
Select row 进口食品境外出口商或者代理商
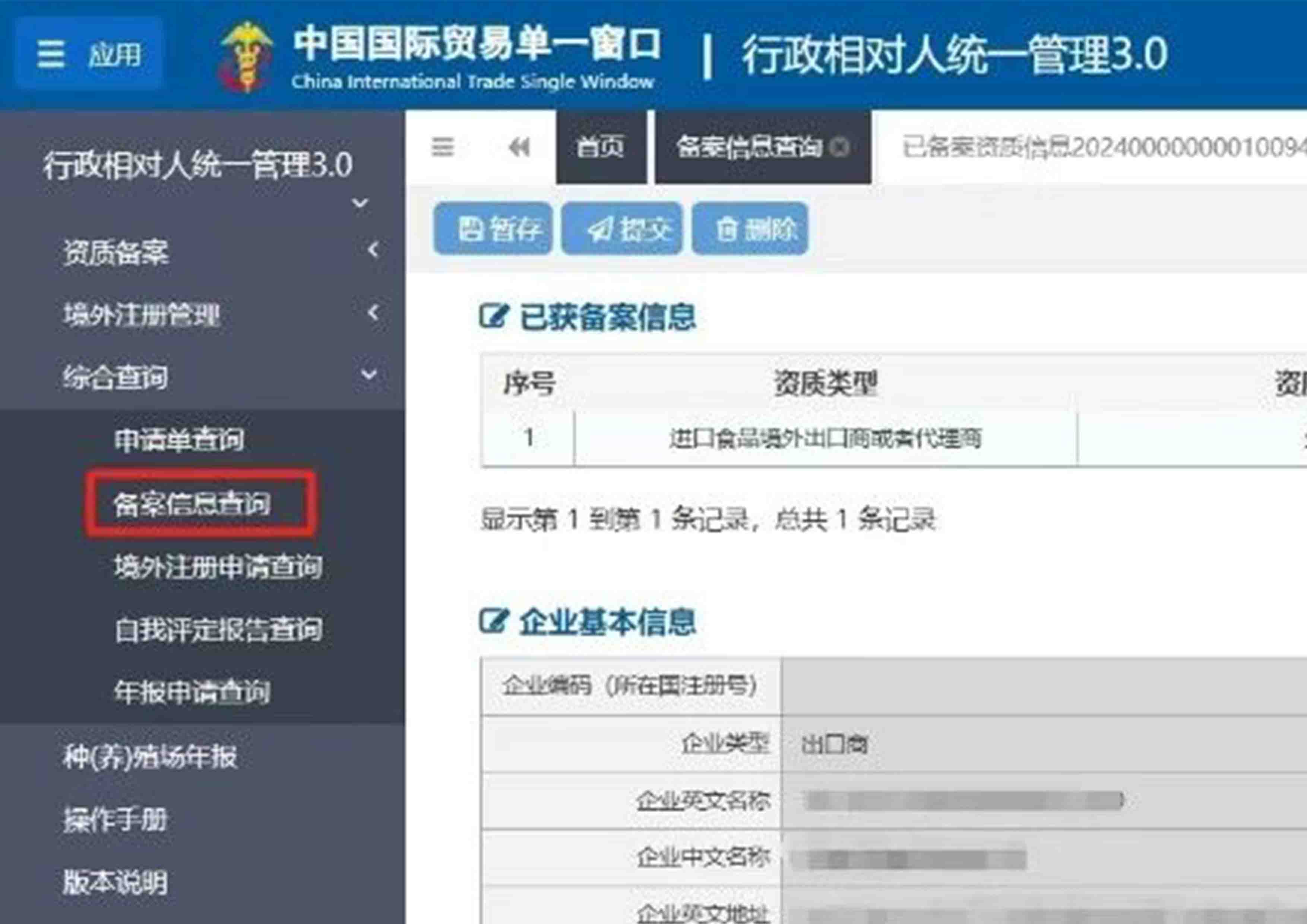click(825, 439)
